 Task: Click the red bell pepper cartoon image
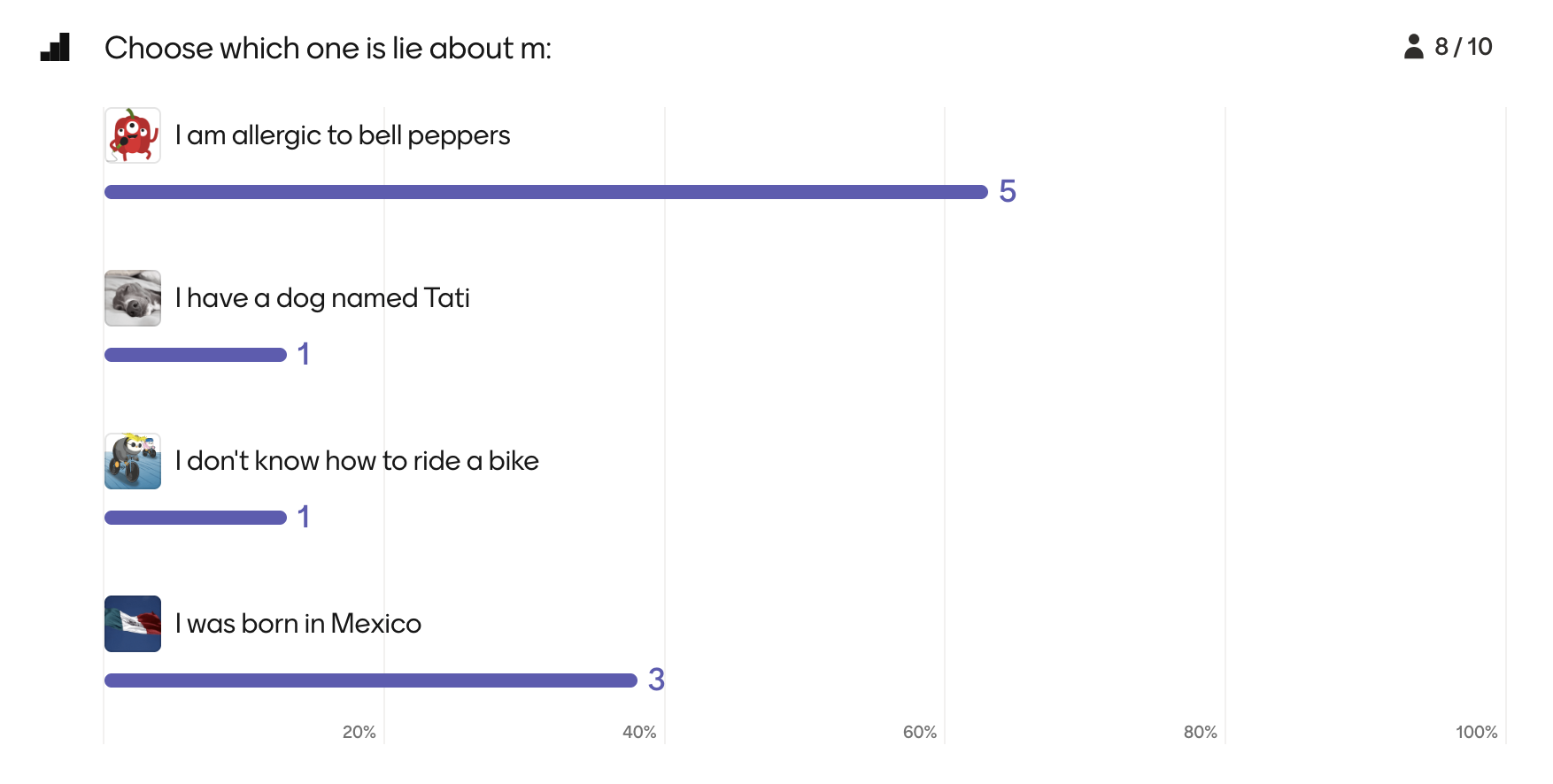[133, 135]
